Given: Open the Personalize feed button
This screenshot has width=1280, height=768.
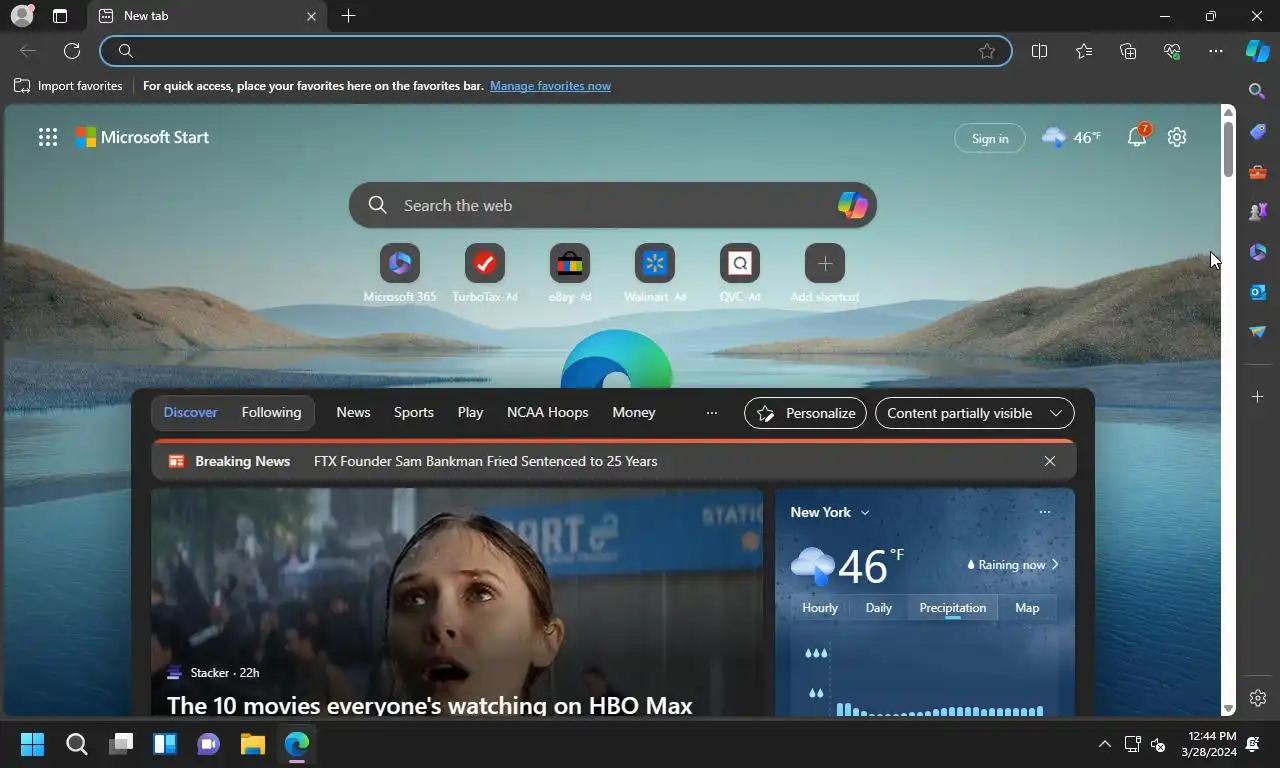Looking at the screenshot, I should pos(805,413).
